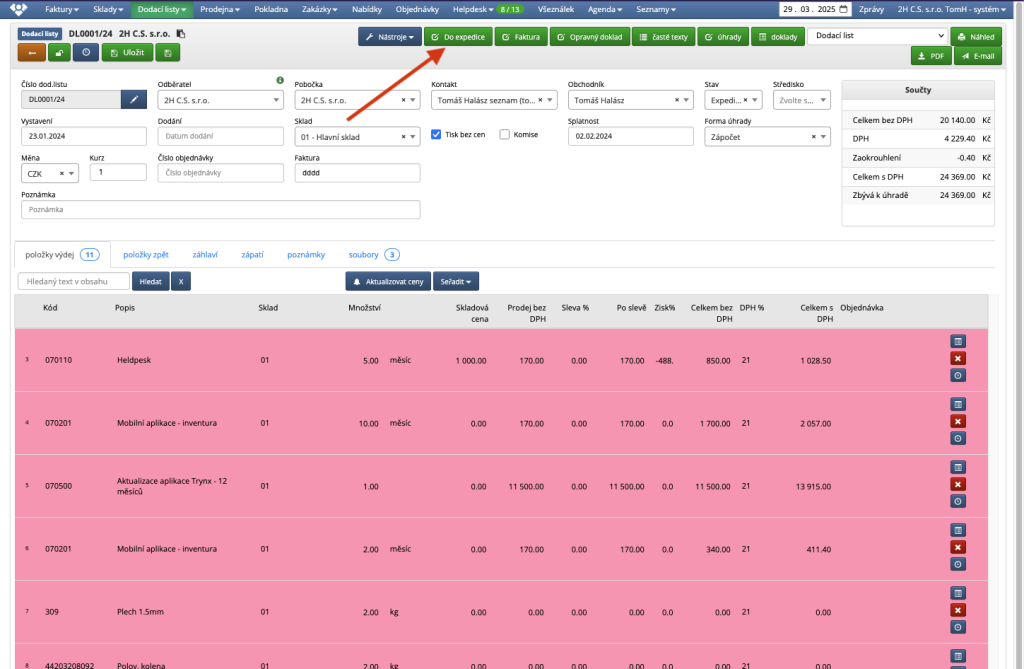1024x669 pixels.
Task: Click the copy icon beside the document title
Action: pos(181,34)
